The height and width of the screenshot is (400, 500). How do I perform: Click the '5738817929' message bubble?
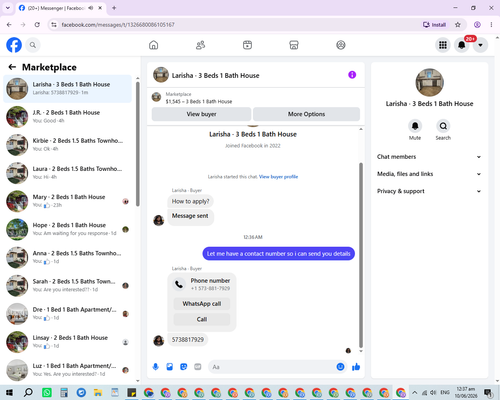tap(188, 340)
